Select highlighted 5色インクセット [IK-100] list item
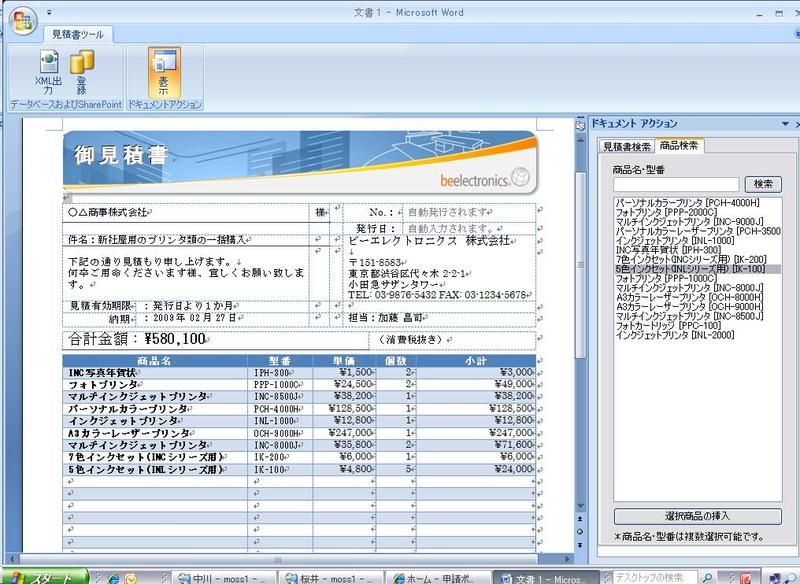 (x=698, y=269)
